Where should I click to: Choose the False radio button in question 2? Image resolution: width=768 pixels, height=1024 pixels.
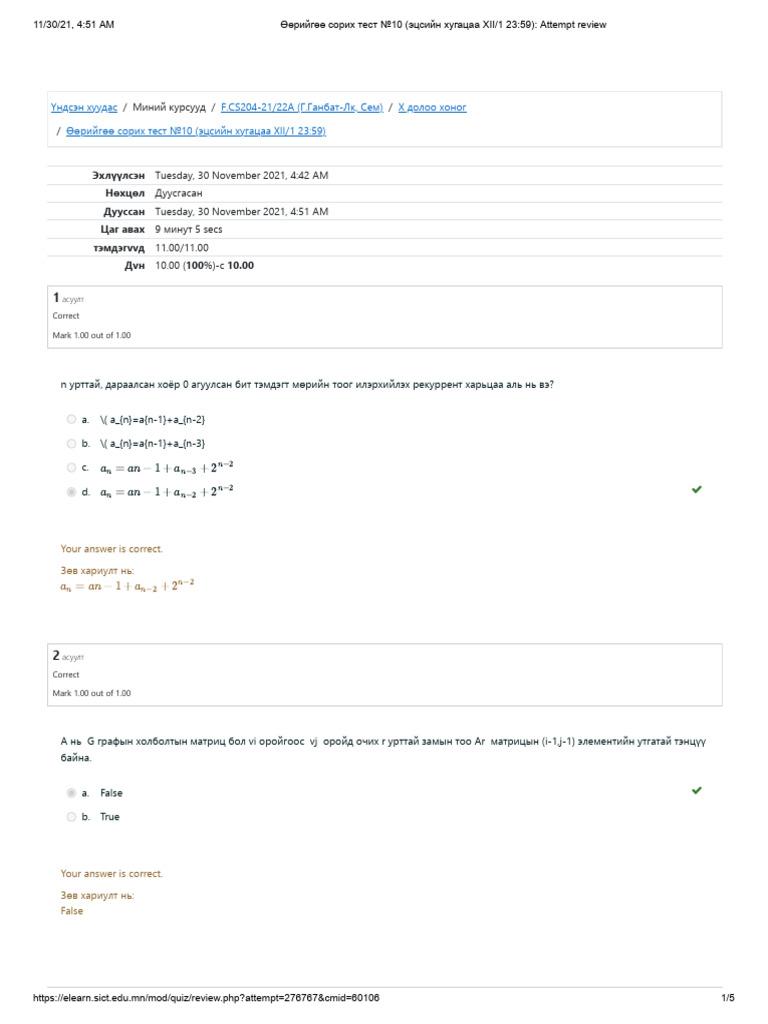(71, 793)
